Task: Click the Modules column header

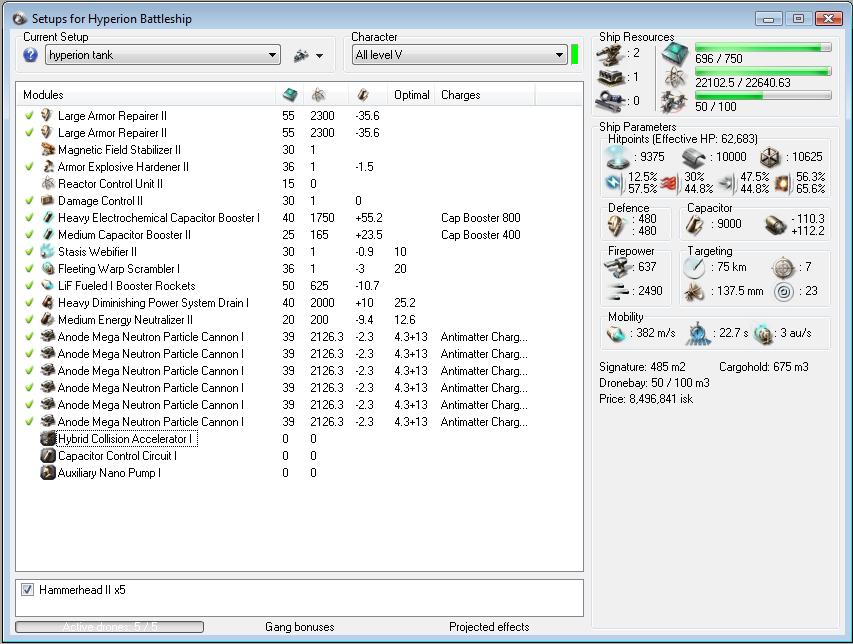Action: [146, 95]
